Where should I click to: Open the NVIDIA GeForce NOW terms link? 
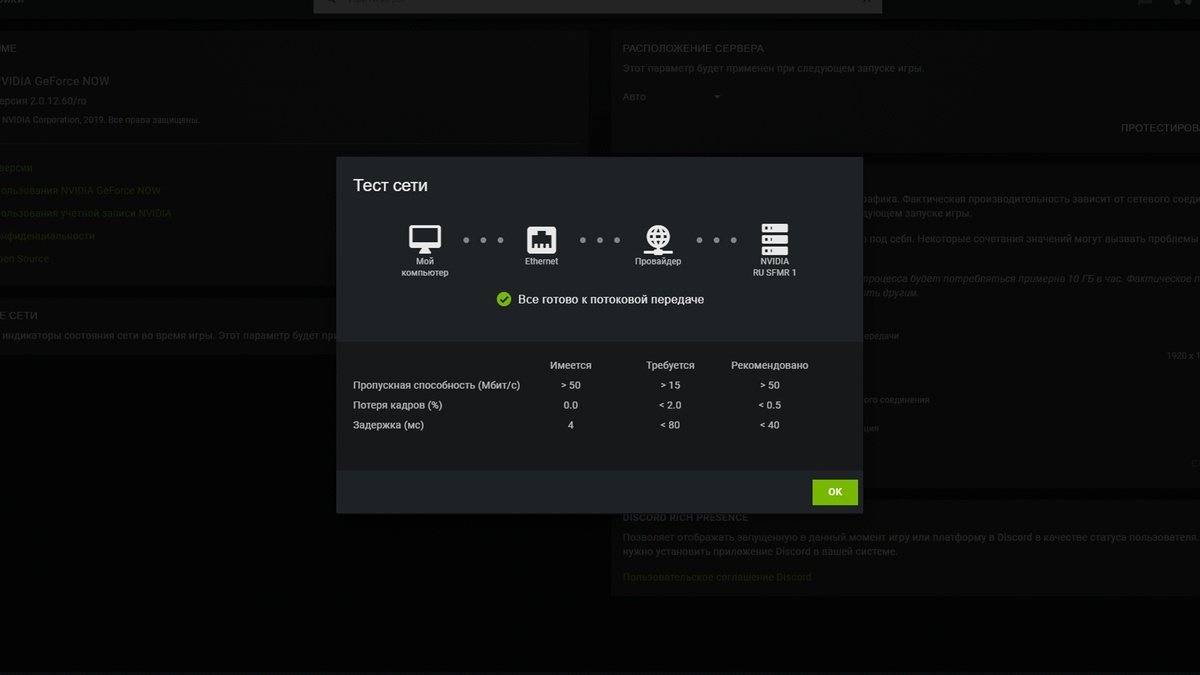point(80,190)
